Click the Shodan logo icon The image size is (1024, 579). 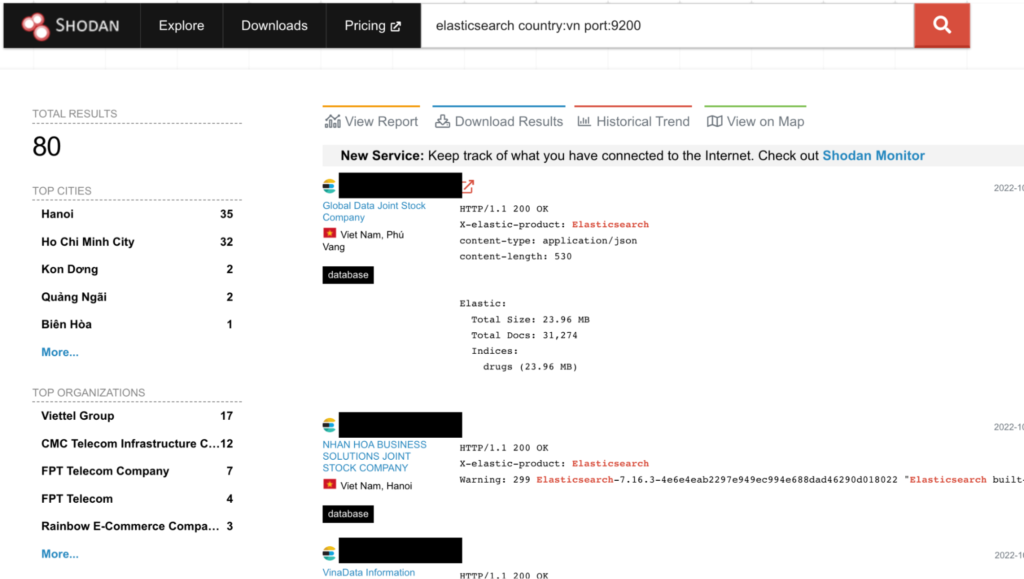pos(35,26)
